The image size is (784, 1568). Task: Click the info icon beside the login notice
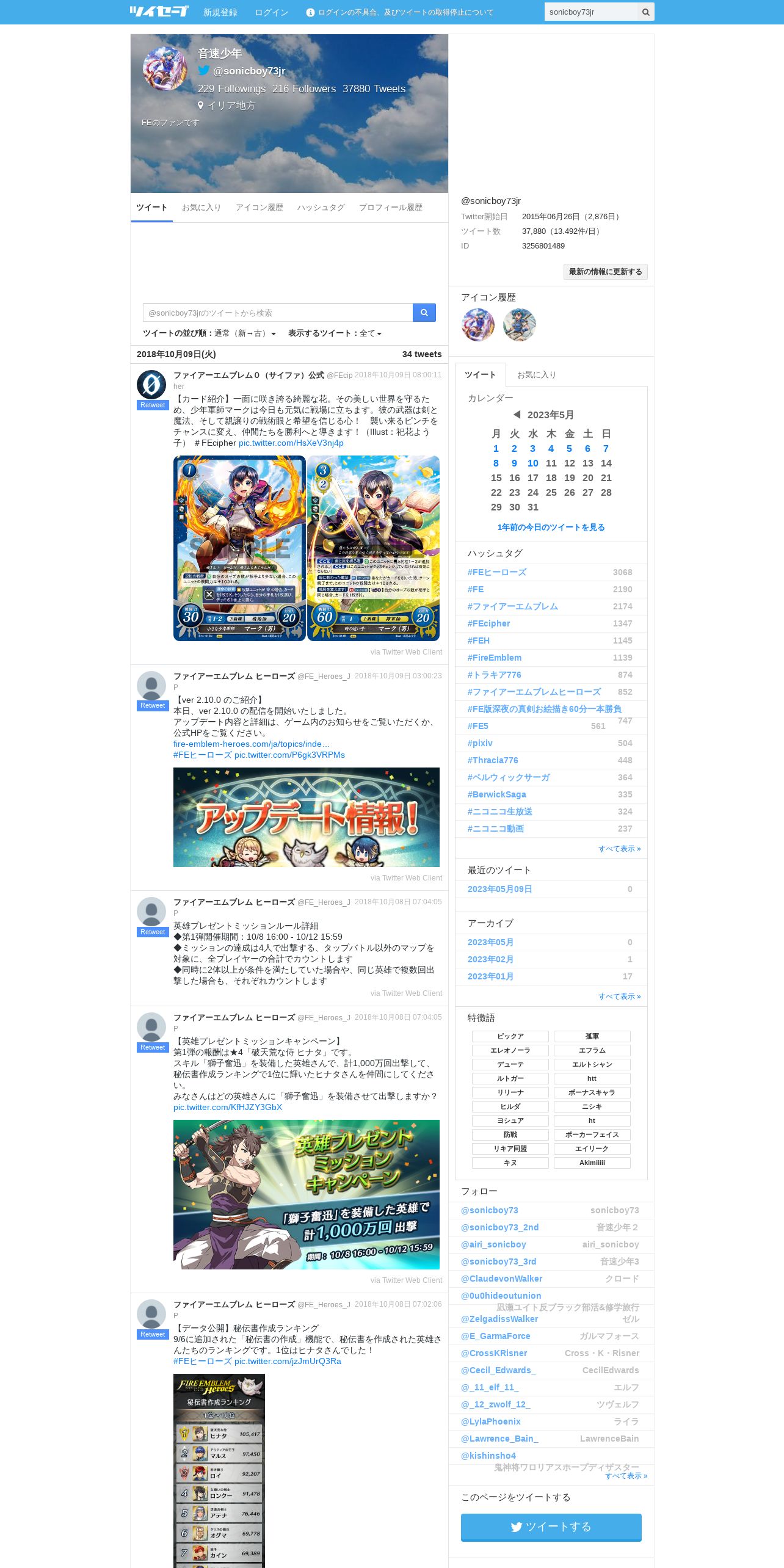310,12
